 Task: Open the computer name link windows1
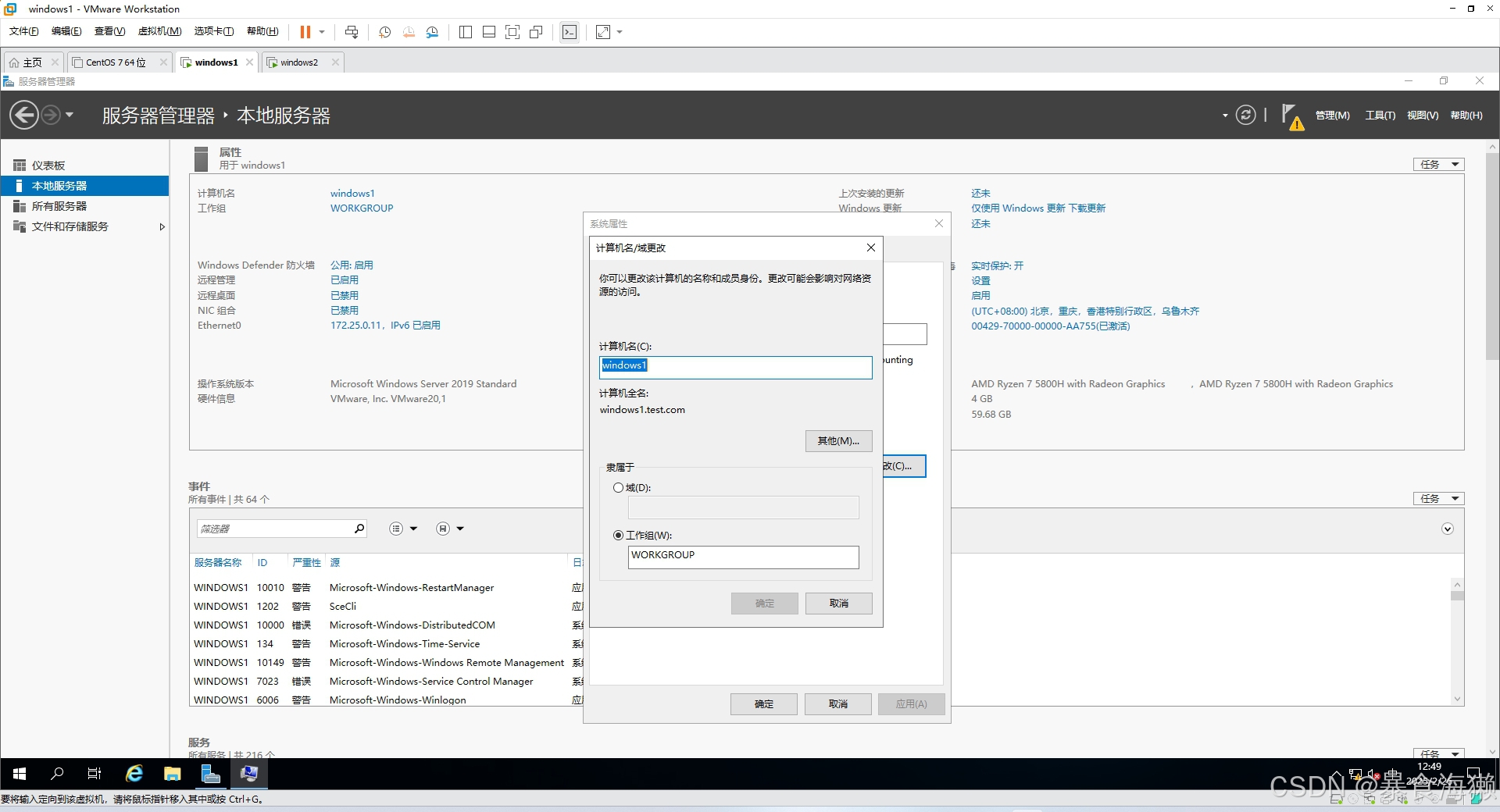coord(352,194)
